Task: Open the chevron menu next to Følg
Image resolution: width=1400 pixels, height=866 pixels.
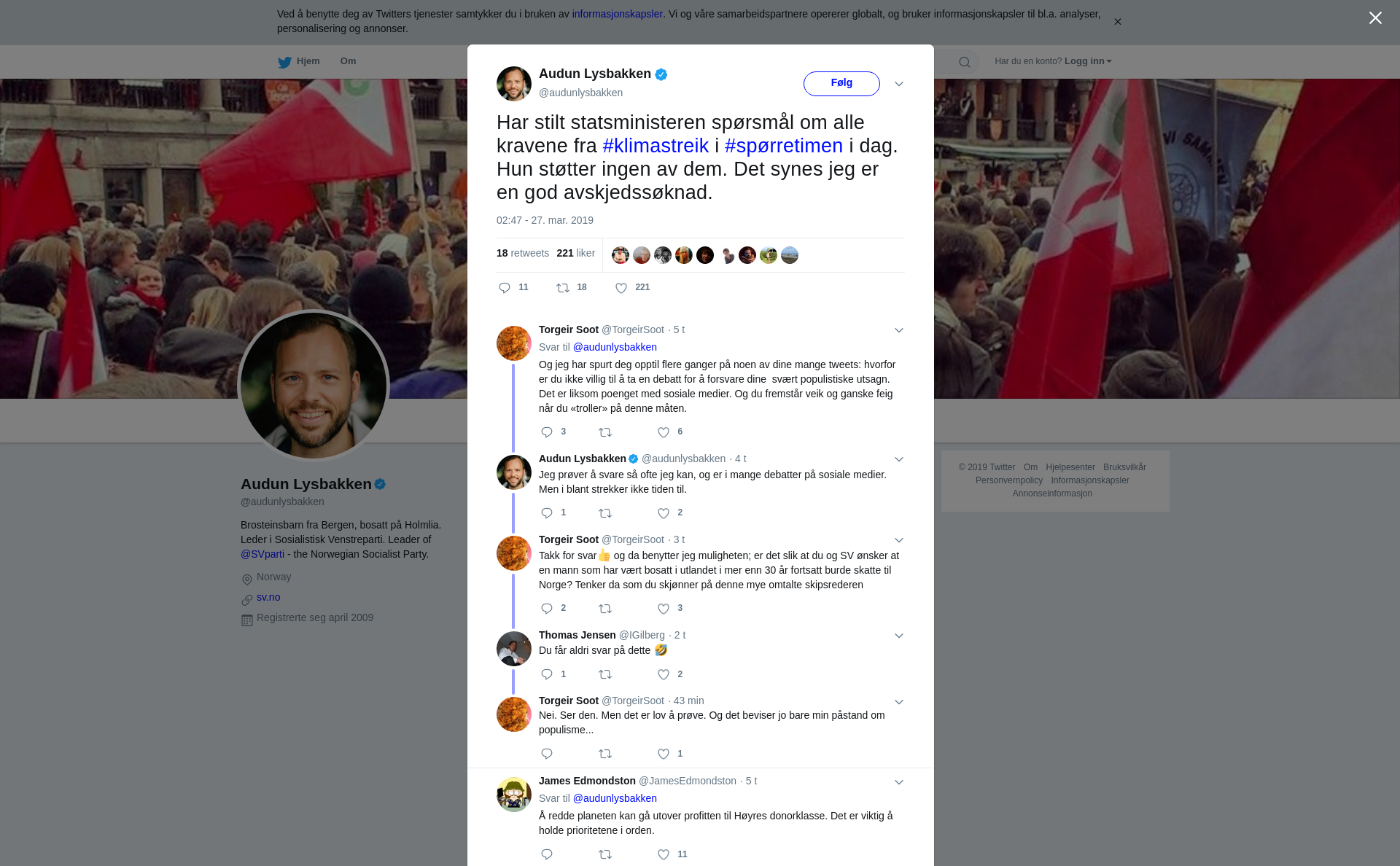Action: [899, 84]
